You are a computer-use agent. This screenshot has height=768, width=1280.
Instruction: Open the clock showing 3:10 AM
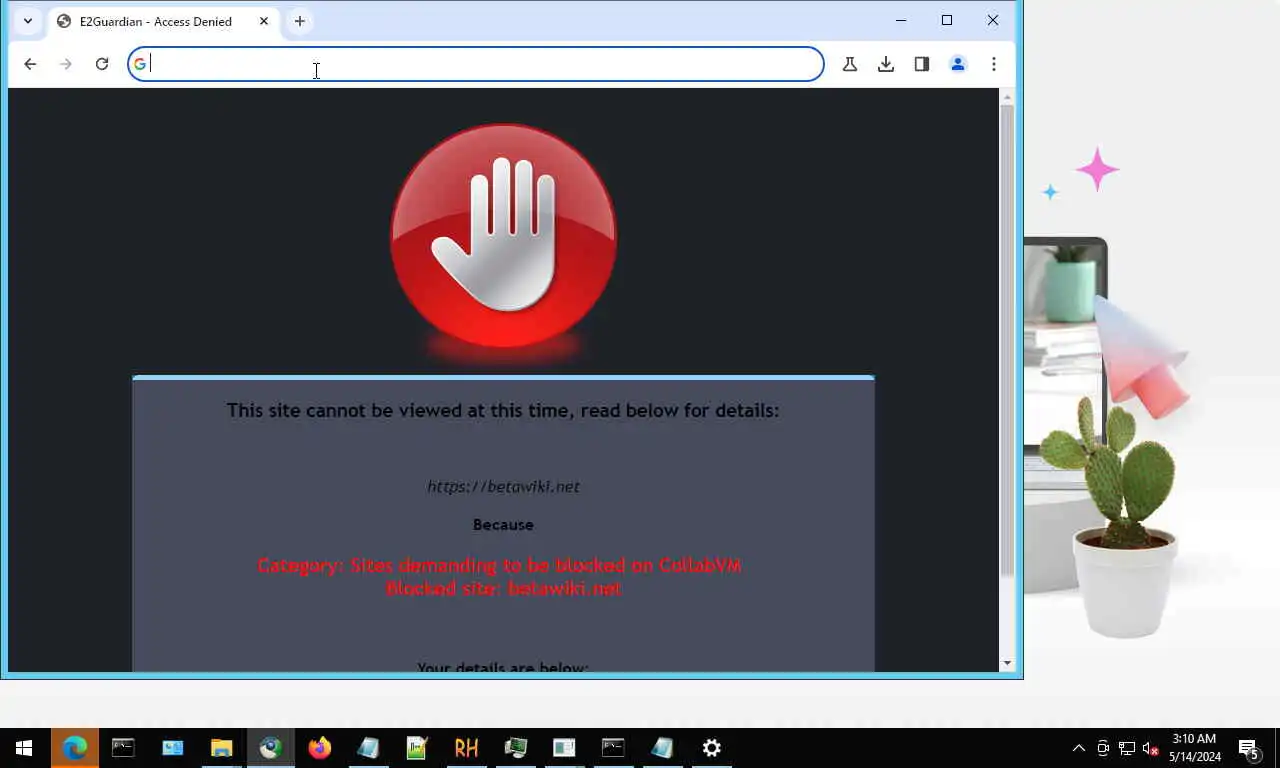point(1194,748)
